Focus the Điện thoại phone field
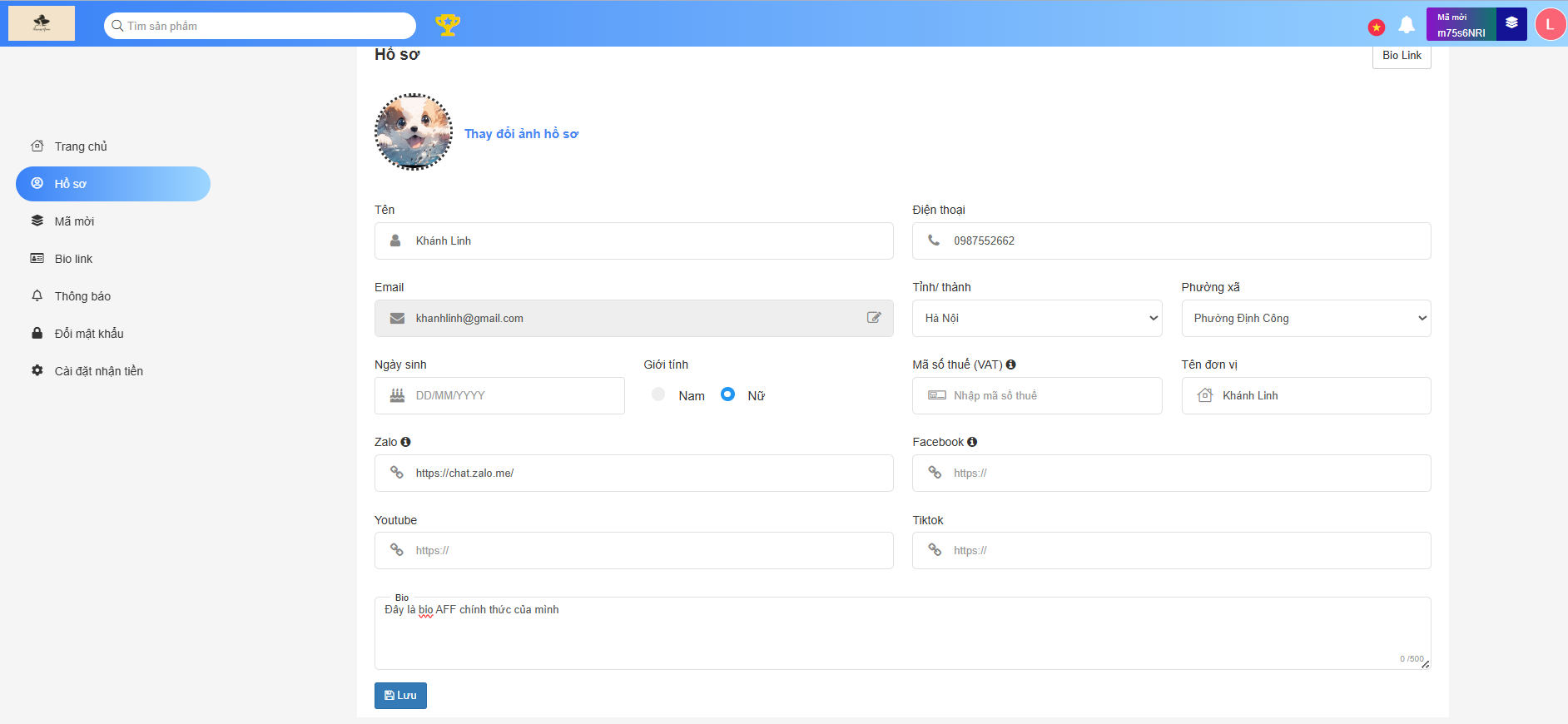1568x724 pixels. [1172, 241]
